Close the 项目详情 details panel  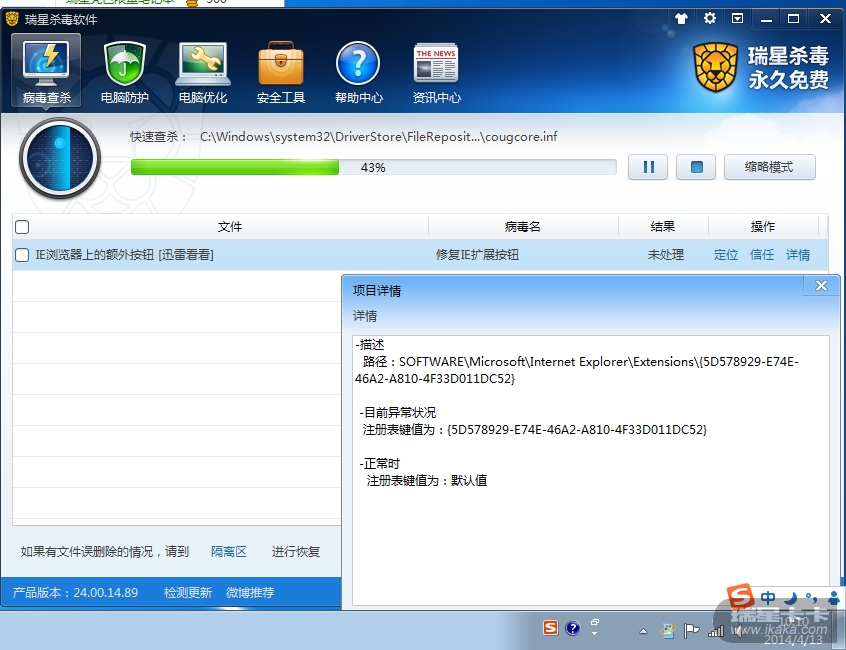pos(821,285)
